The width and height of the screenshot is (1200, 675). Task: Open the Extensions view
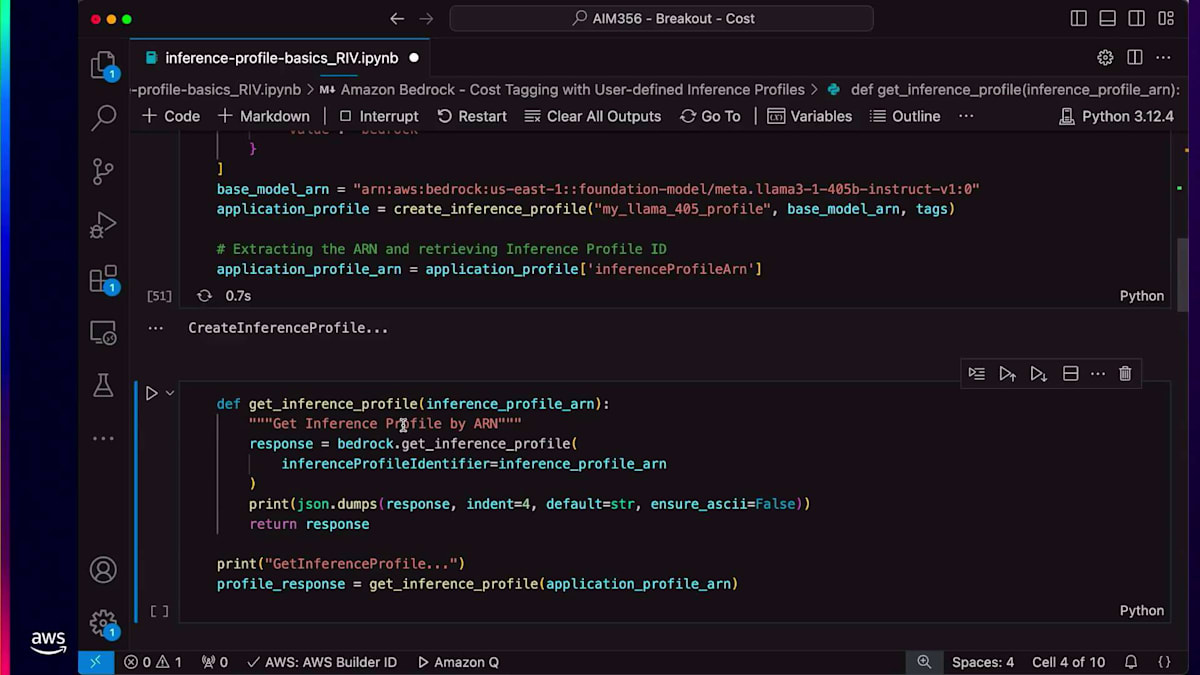[103, 279]
